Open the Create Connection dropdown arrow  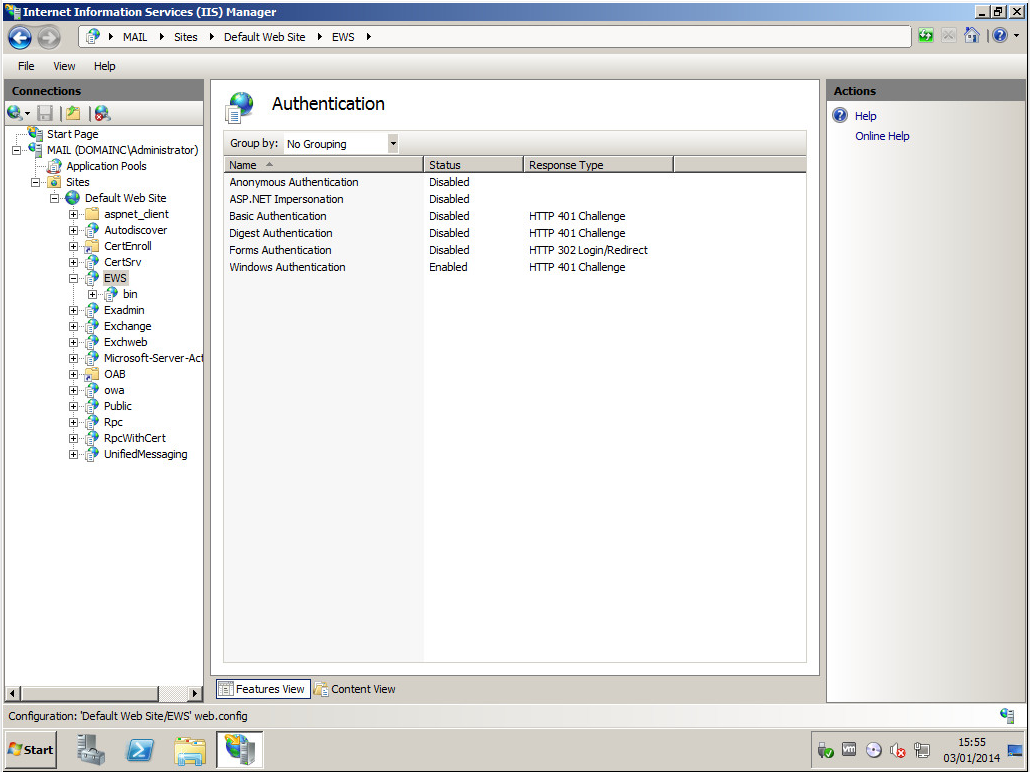tap(27, 114)
